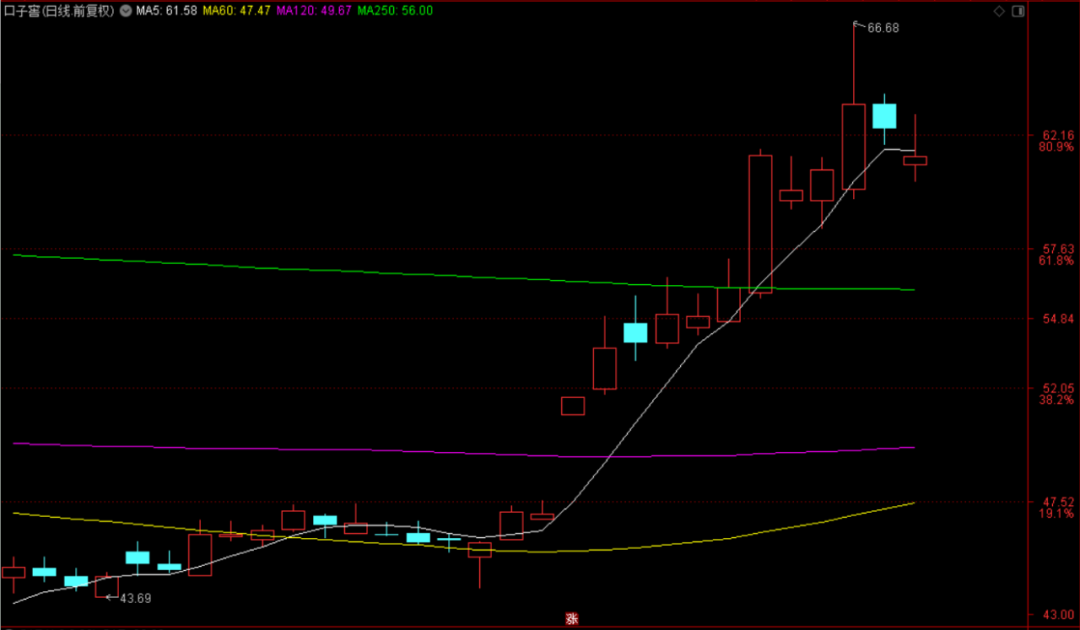The height and width of the screenshot is (630, 1080).
Task: Select the yellow MA60: 47.47 label
Action: pyautogui.click(x=236, y=11)
